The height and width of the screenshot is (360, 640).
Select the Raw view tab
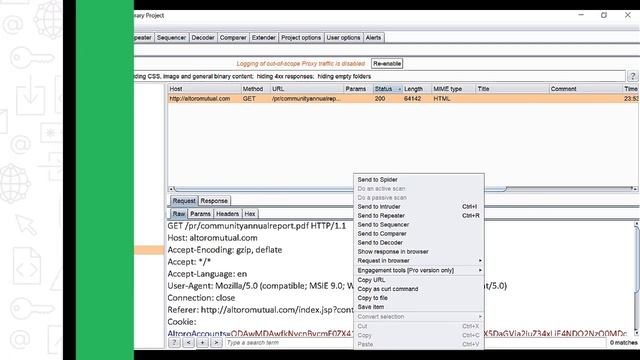coord(179,214)
